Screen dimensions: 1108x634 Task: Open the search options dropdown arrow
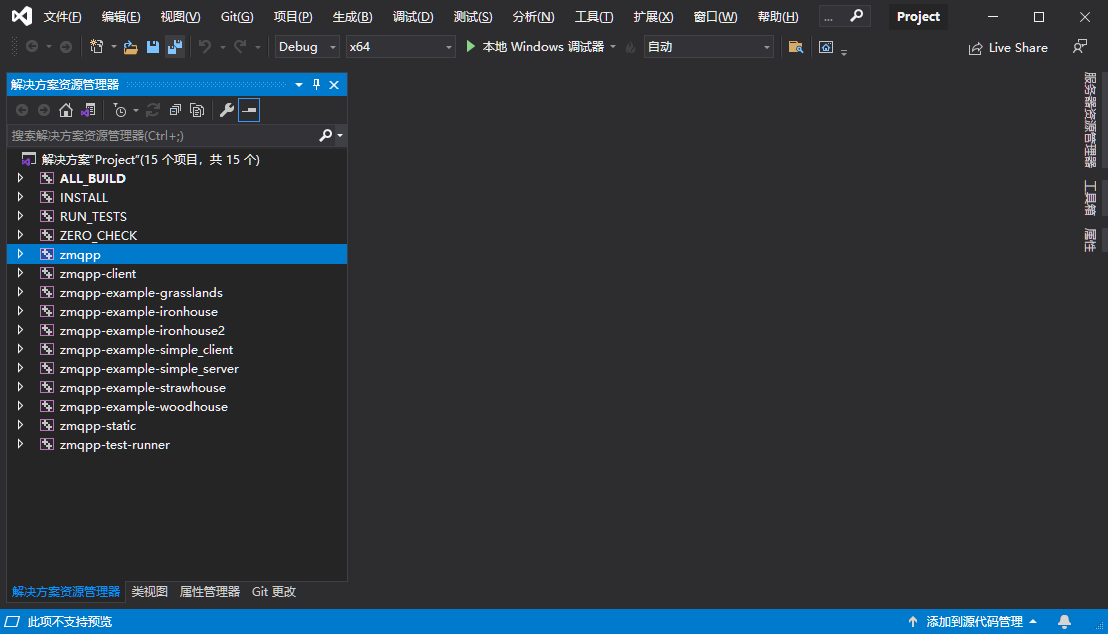[340, 135]
